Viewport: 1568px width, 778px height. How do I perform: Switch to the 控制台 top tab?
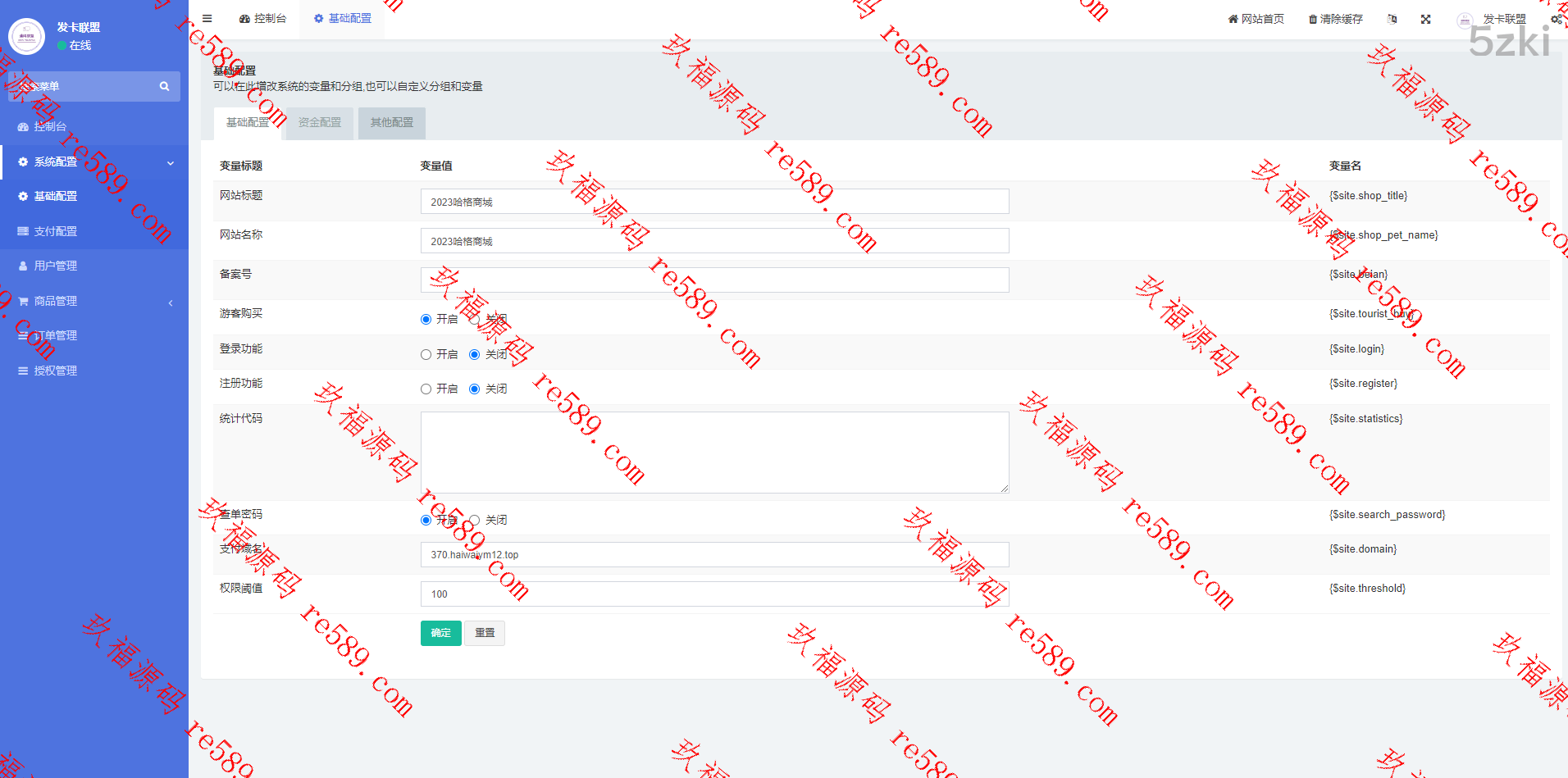(x=262, y=19)
